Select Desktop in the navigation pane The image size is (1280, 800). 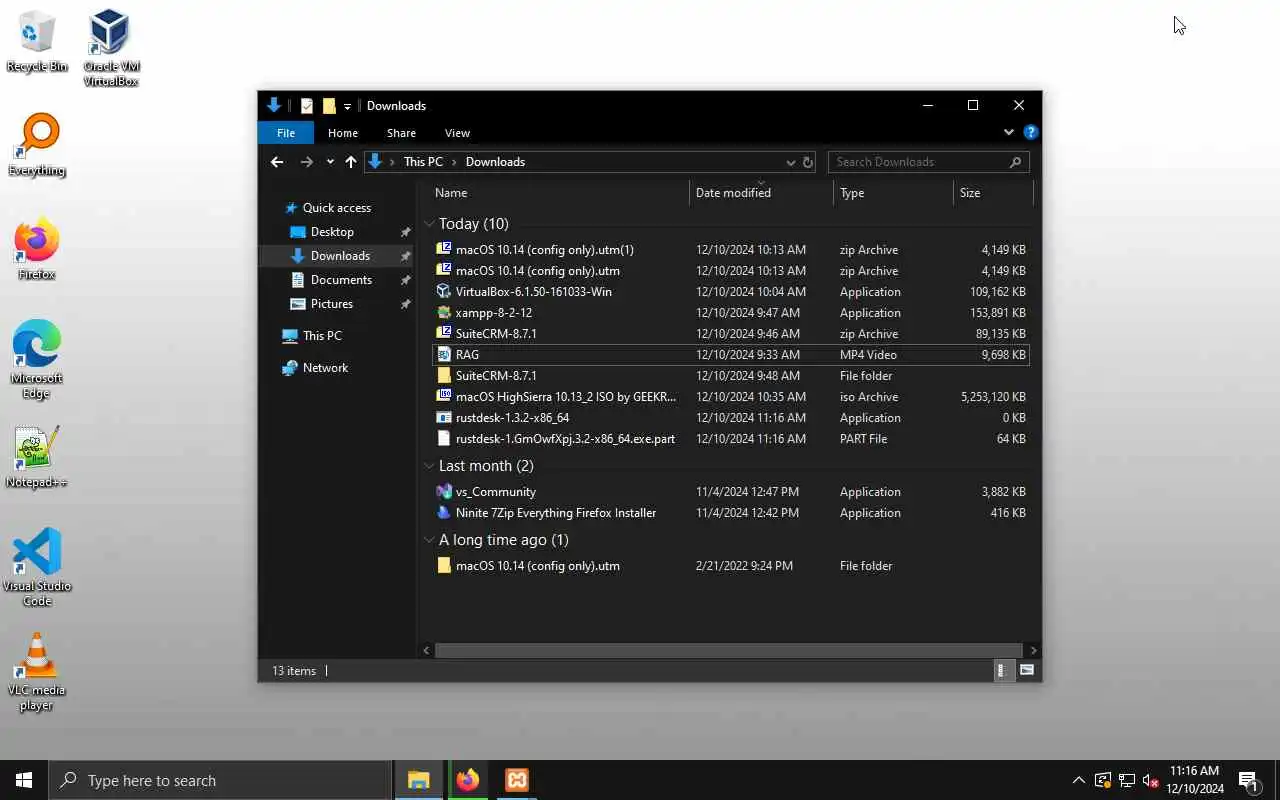332,232
